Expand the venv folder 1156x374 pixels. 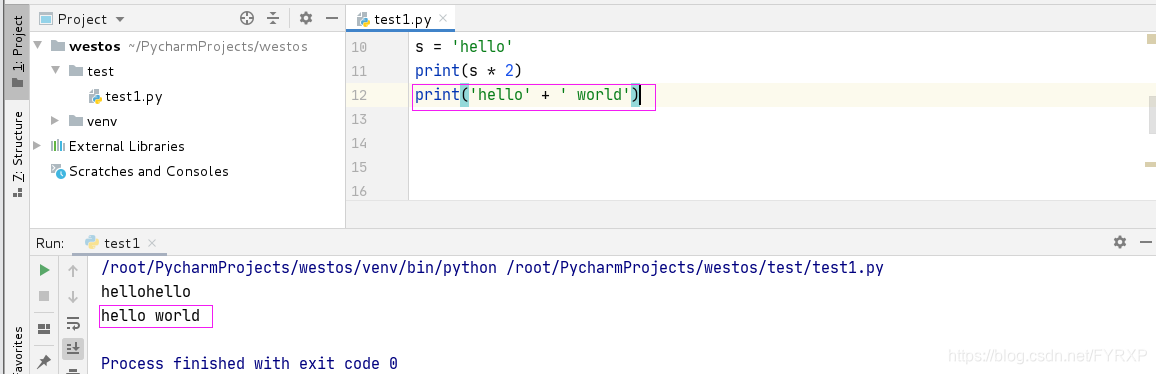pos(55,120)
